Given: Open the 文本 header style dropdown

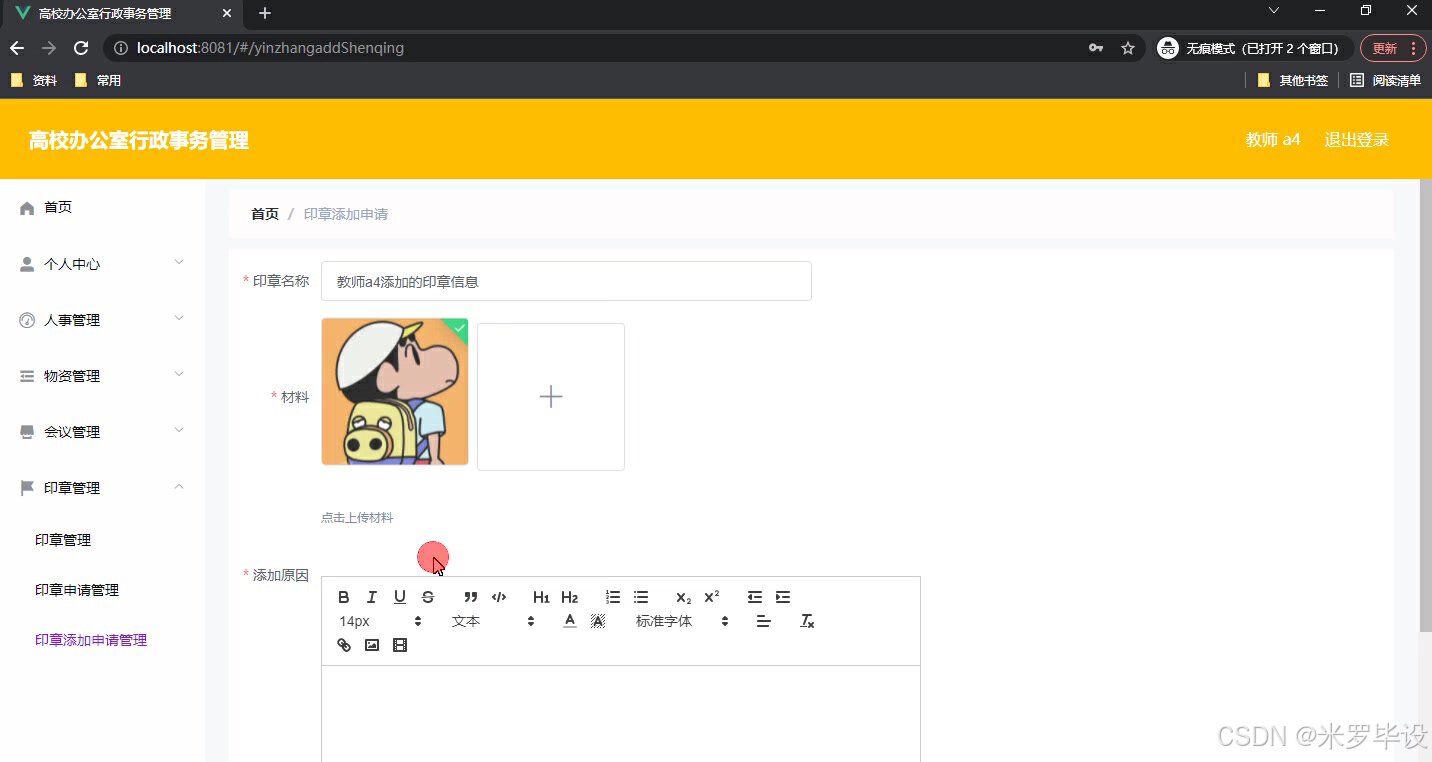Looking at the screenshot, I should (x=493, y=621).
